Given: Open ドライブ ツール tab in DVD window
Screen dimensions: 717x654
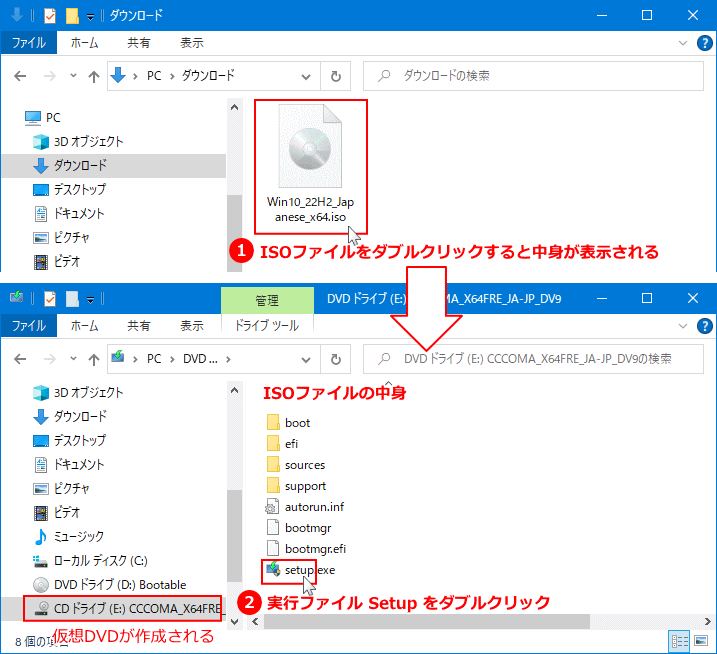Looking at the screenshot, I should pos(267,326).
